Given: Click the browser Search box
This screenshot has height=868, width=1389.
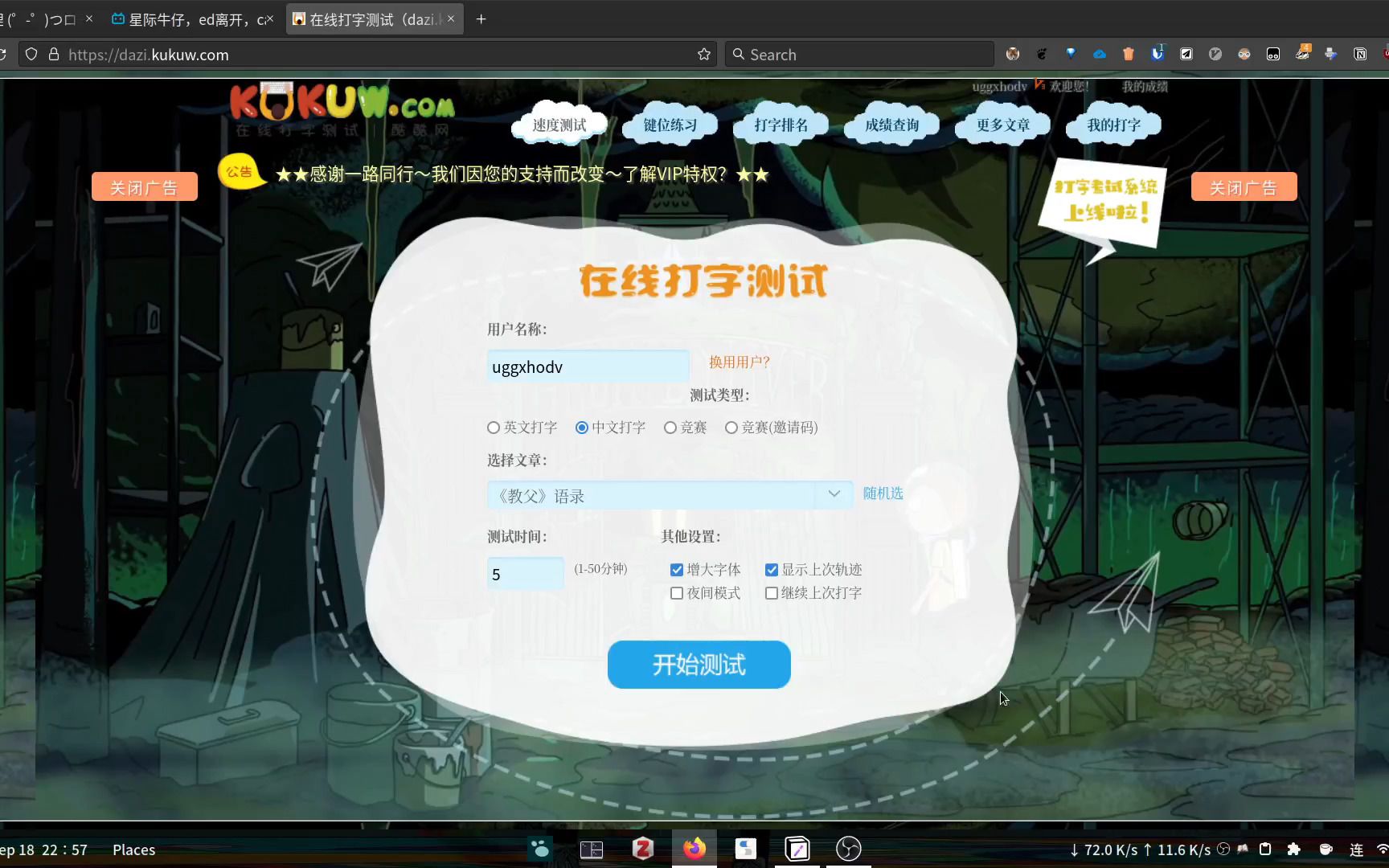Looking at the screenshot, I should click(x=860, y=55).
